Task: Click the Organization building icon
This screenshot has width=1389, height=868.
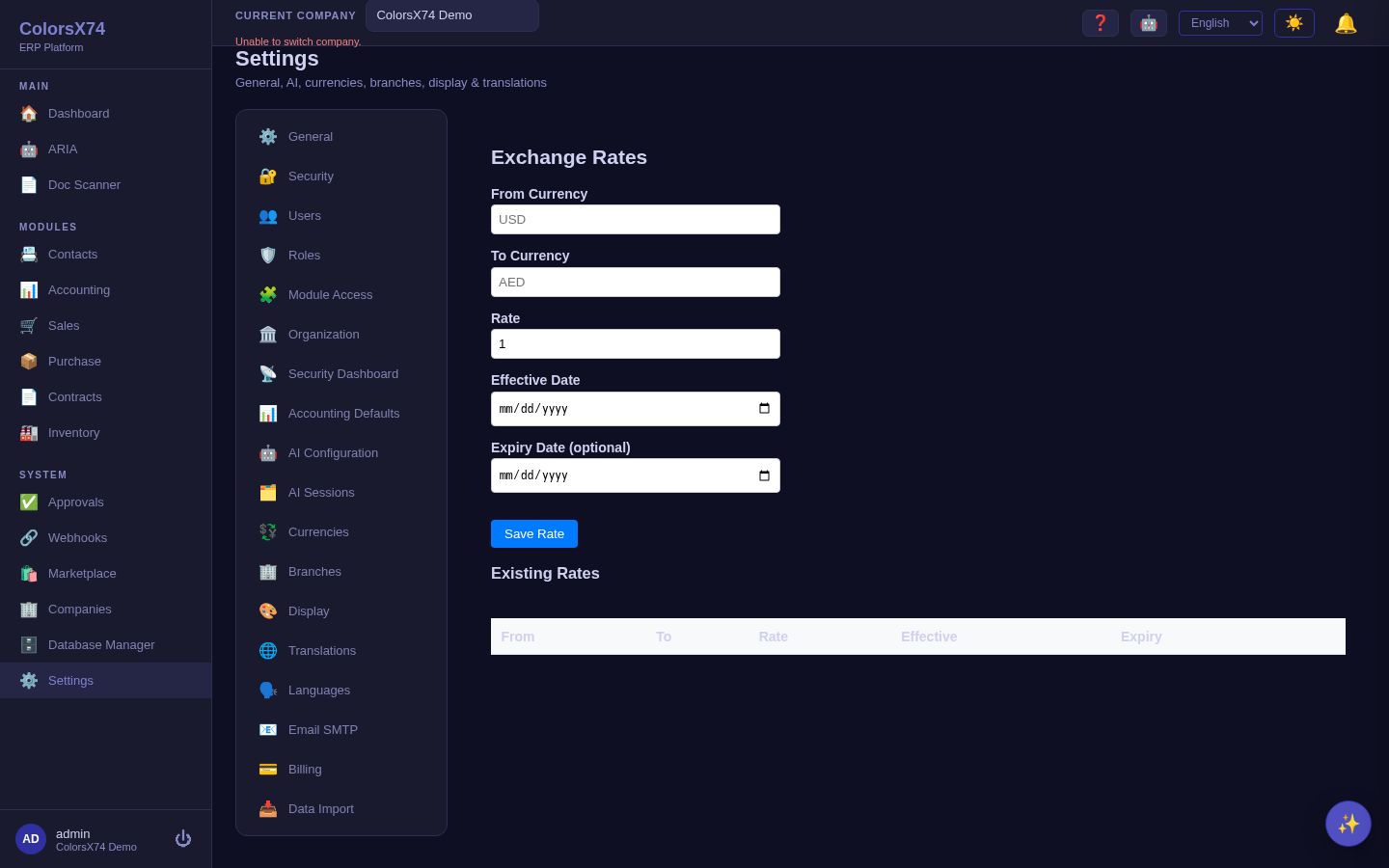Action: tap(268, 335)
